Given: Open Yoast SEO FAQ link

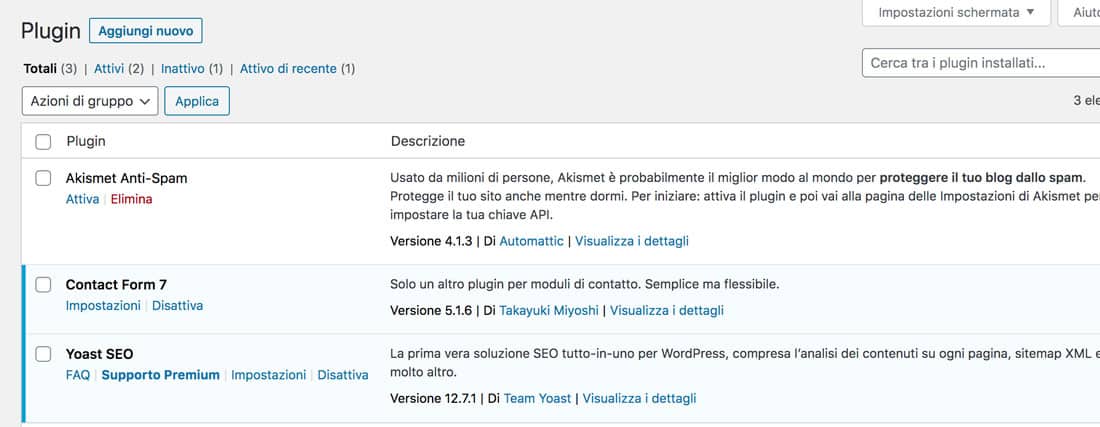Looking at the screenshot, I should click(78, 375).
